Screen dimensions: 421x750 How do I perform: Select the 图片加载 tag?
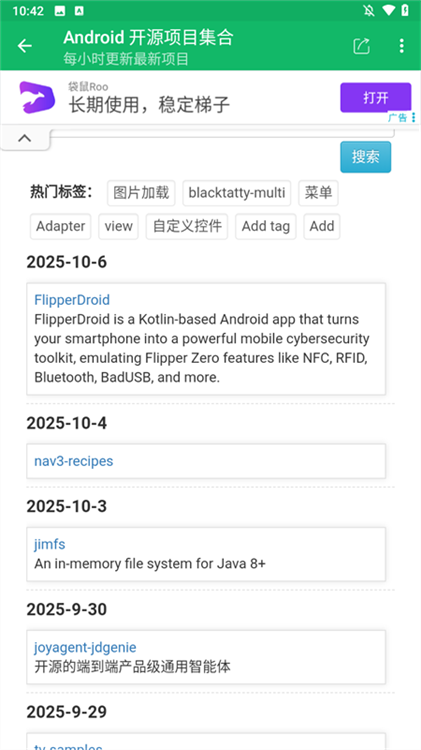141,193
